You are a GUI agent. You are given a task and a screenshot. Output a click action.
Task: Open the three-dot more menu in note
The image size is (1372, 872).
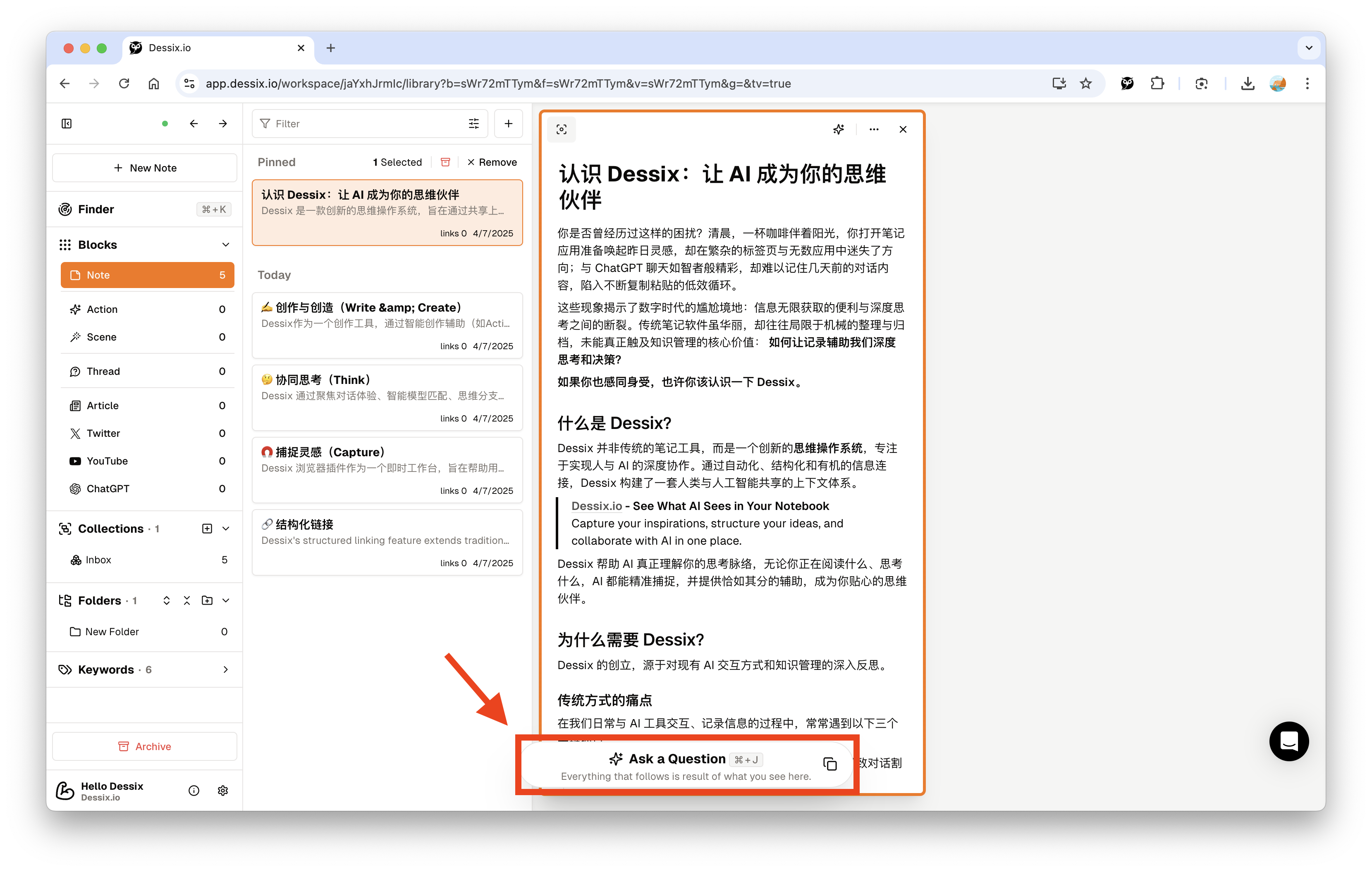click(873, 129)
